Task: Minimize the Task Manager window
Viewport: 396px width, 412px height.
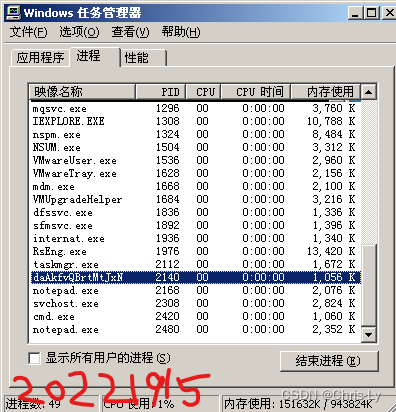Action: point(355,13)
